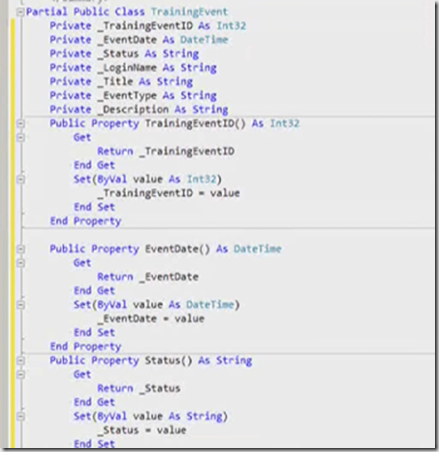This screenshot has width=439, height=452.
Task: Collapse the Get block returning _Status
Action: (20, 375)
